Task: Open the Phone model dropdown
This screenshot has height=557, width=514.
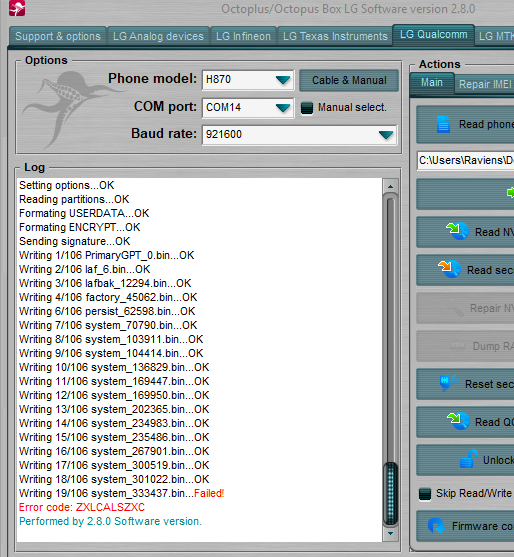Action: [283, 80]
